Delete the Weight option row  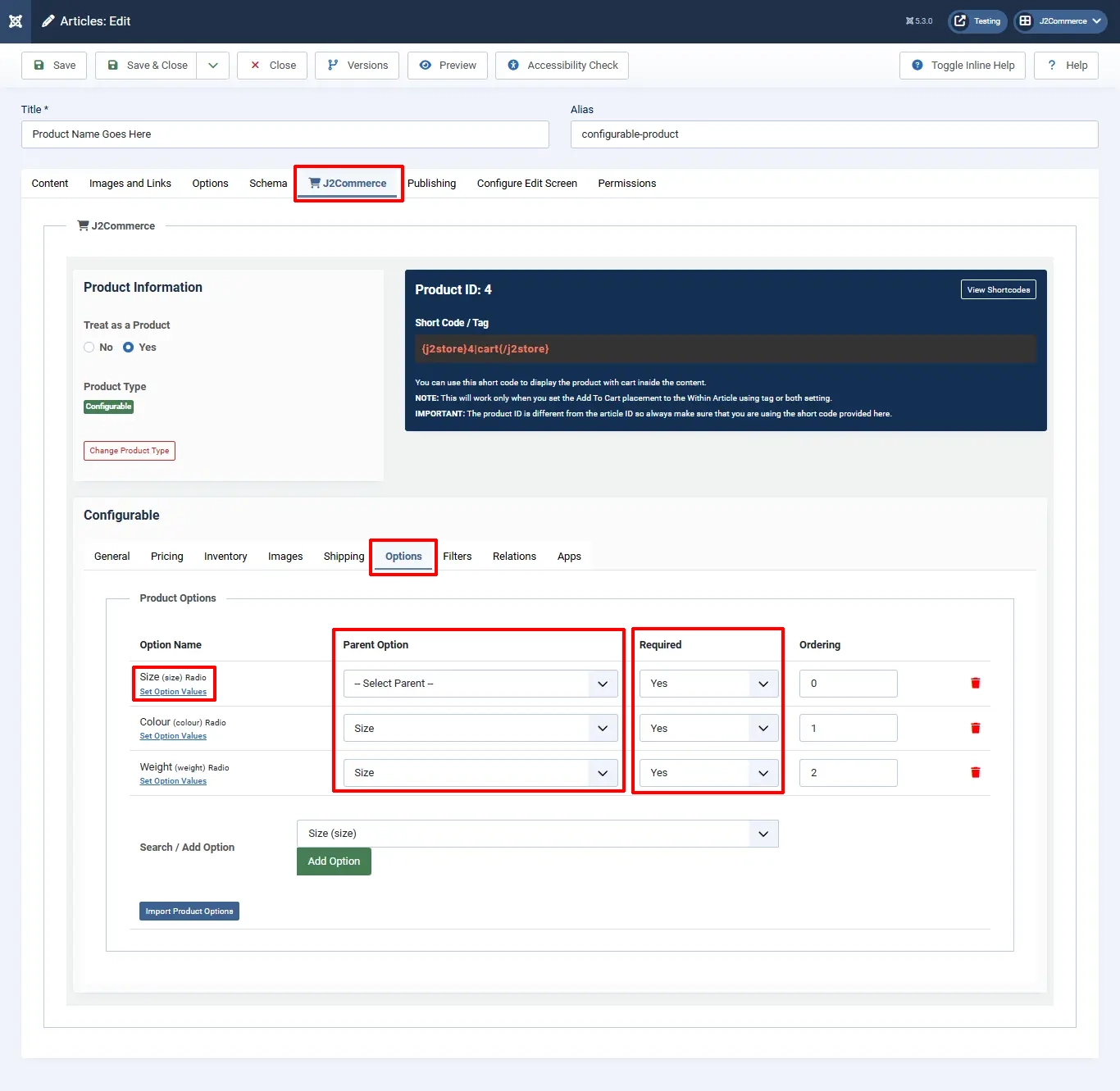(976, 772)
